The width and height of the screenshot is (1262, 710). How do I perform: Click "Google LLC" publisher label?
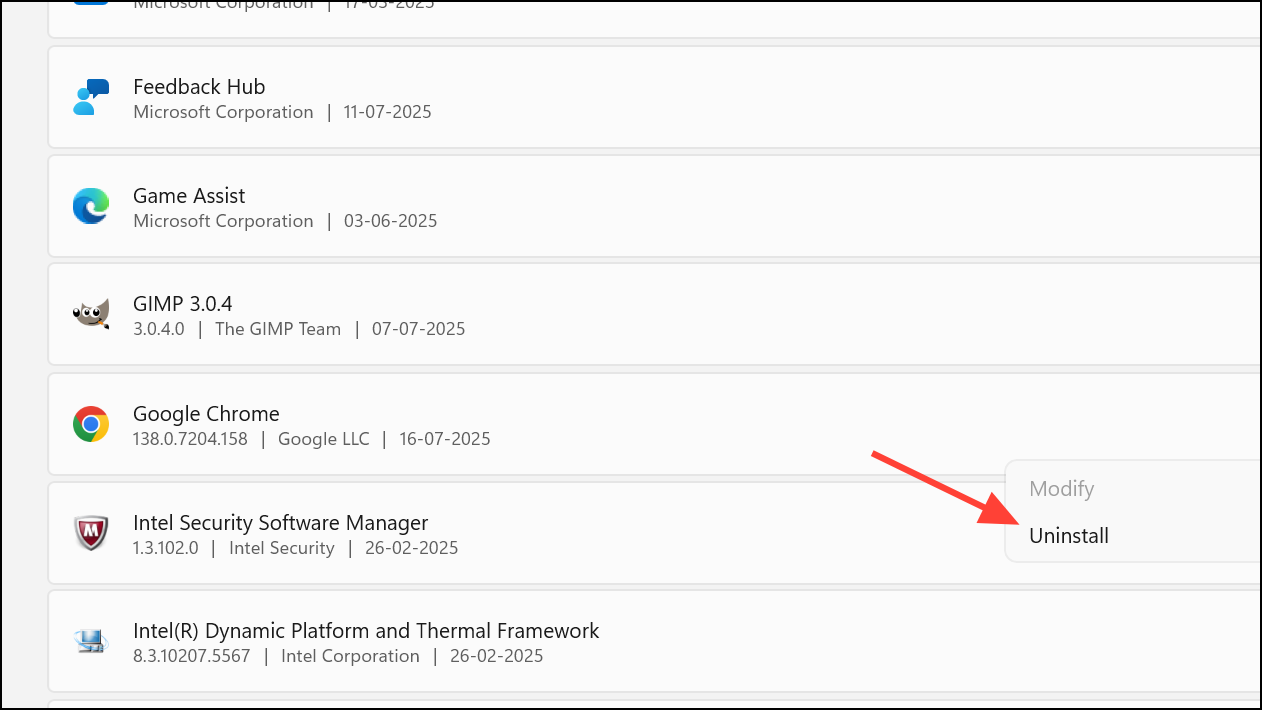[x=323, y=438]
